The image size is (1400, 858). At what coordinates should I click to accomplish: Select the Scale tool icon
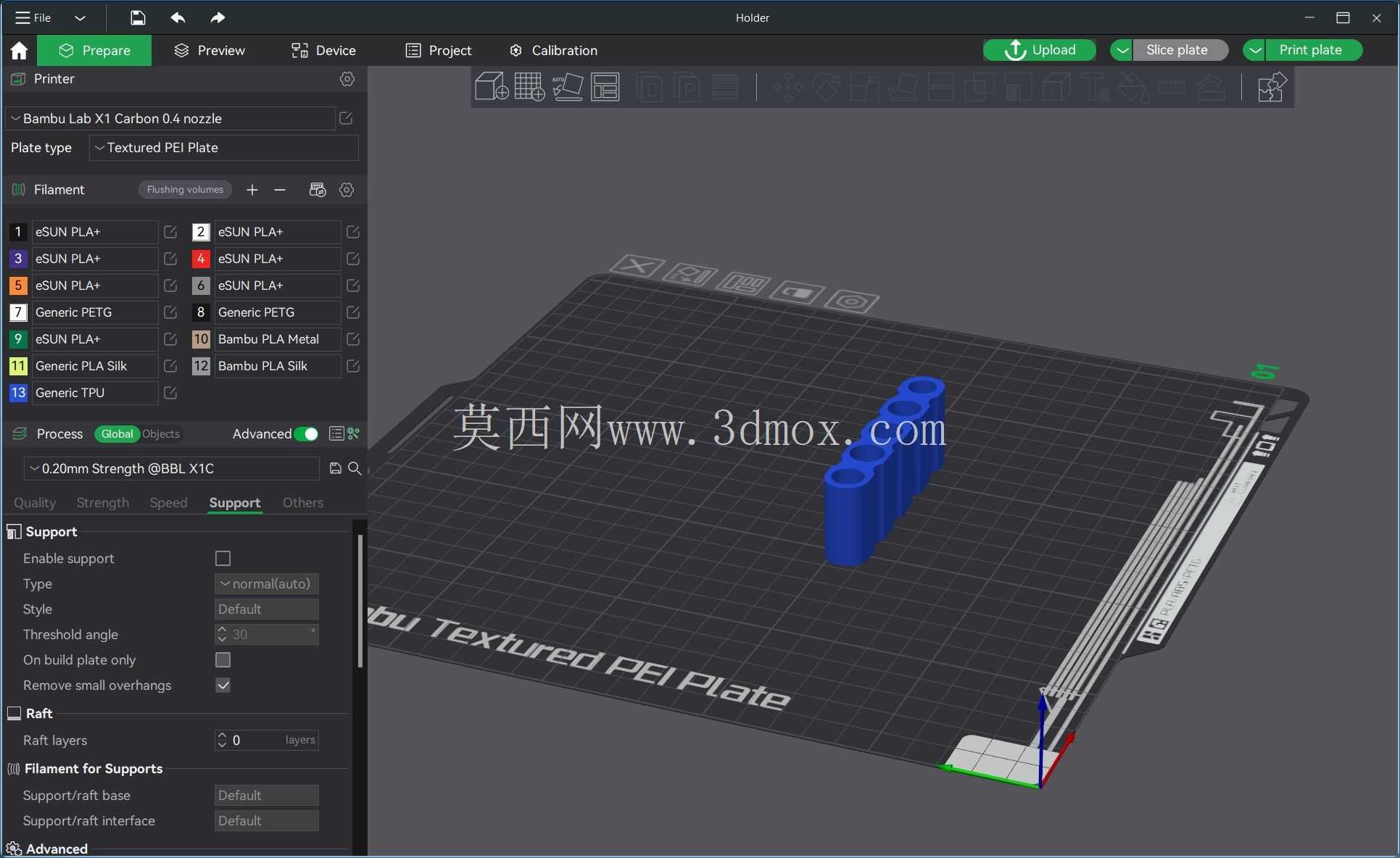[x=864, y=87]
